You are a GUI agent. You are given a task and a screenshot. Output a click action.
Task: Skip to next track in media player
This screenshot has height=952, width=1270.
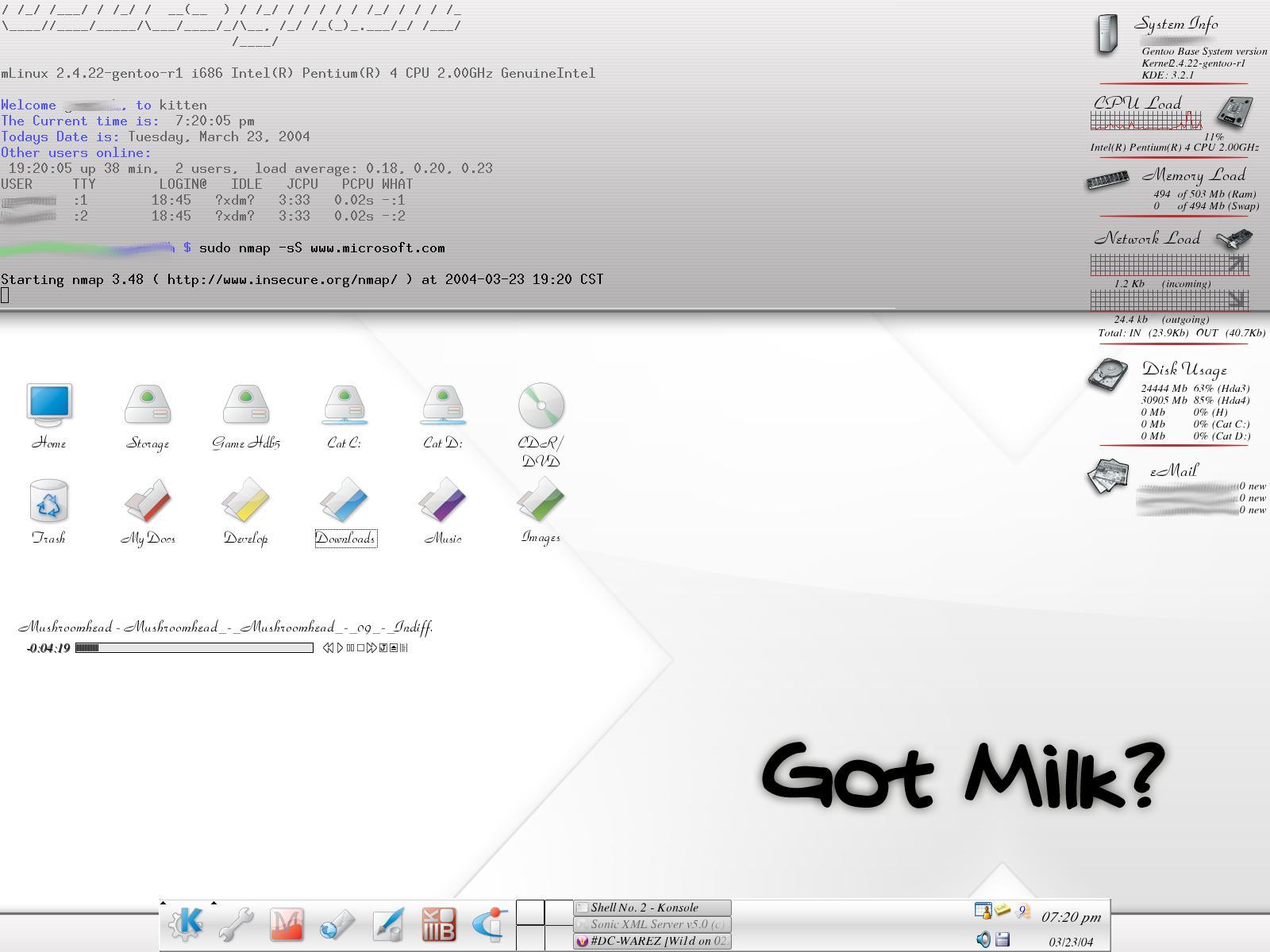click(371, 647)
